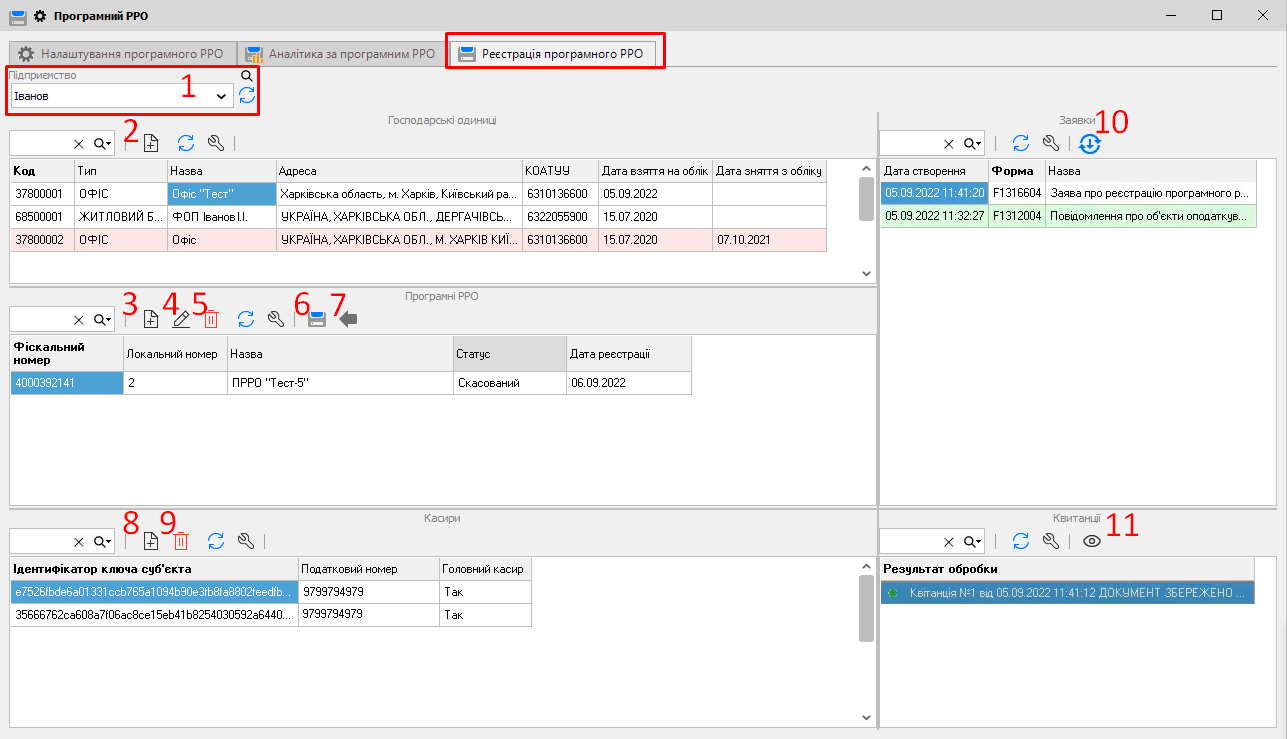This screenshot has height=739, width=1287.
Task: Add a new cashier in Касири panel
Action: point(151,541)
